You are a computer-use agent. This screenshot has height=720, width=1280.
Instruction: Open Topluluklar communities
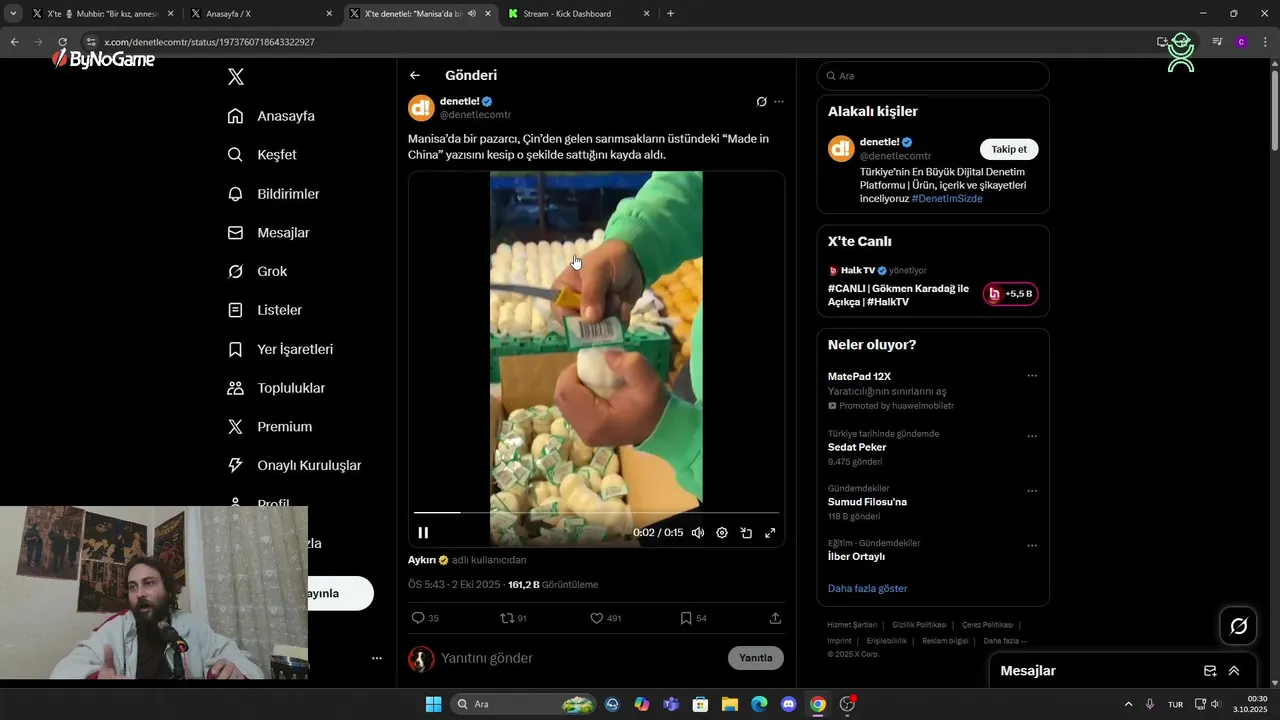point(276,388)
